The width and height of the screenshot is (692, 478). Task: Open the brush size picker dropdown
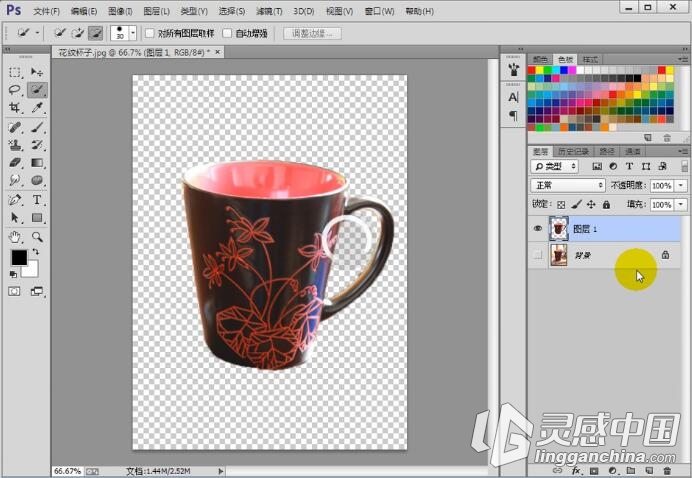click(x=133, y=33)
